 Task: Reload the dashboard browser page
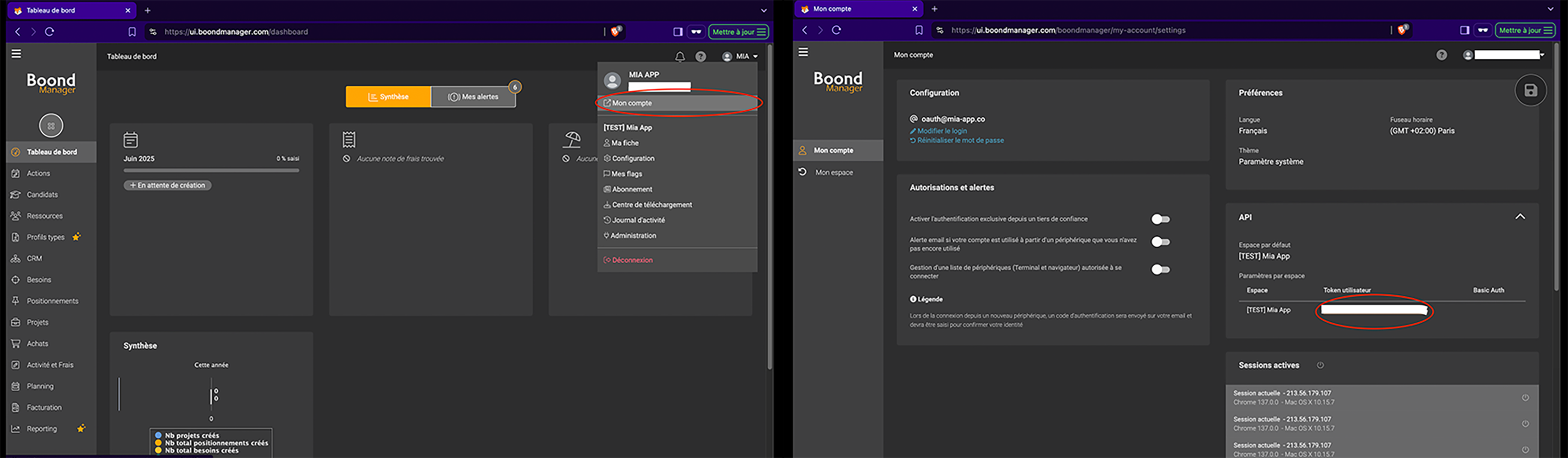50,32
